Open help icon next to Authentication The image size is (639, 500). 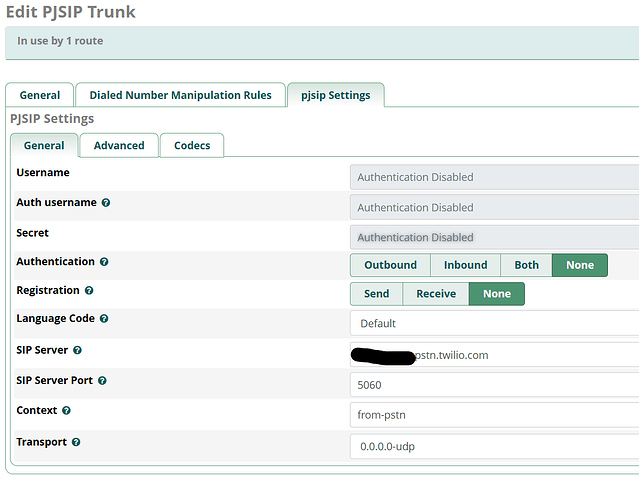coord(104,262)
